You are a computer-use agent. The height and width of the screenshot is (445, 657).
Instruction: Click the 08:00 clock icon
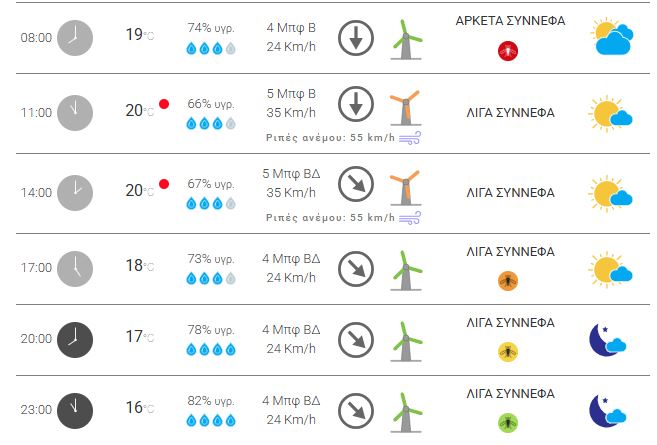click(75, 38)
